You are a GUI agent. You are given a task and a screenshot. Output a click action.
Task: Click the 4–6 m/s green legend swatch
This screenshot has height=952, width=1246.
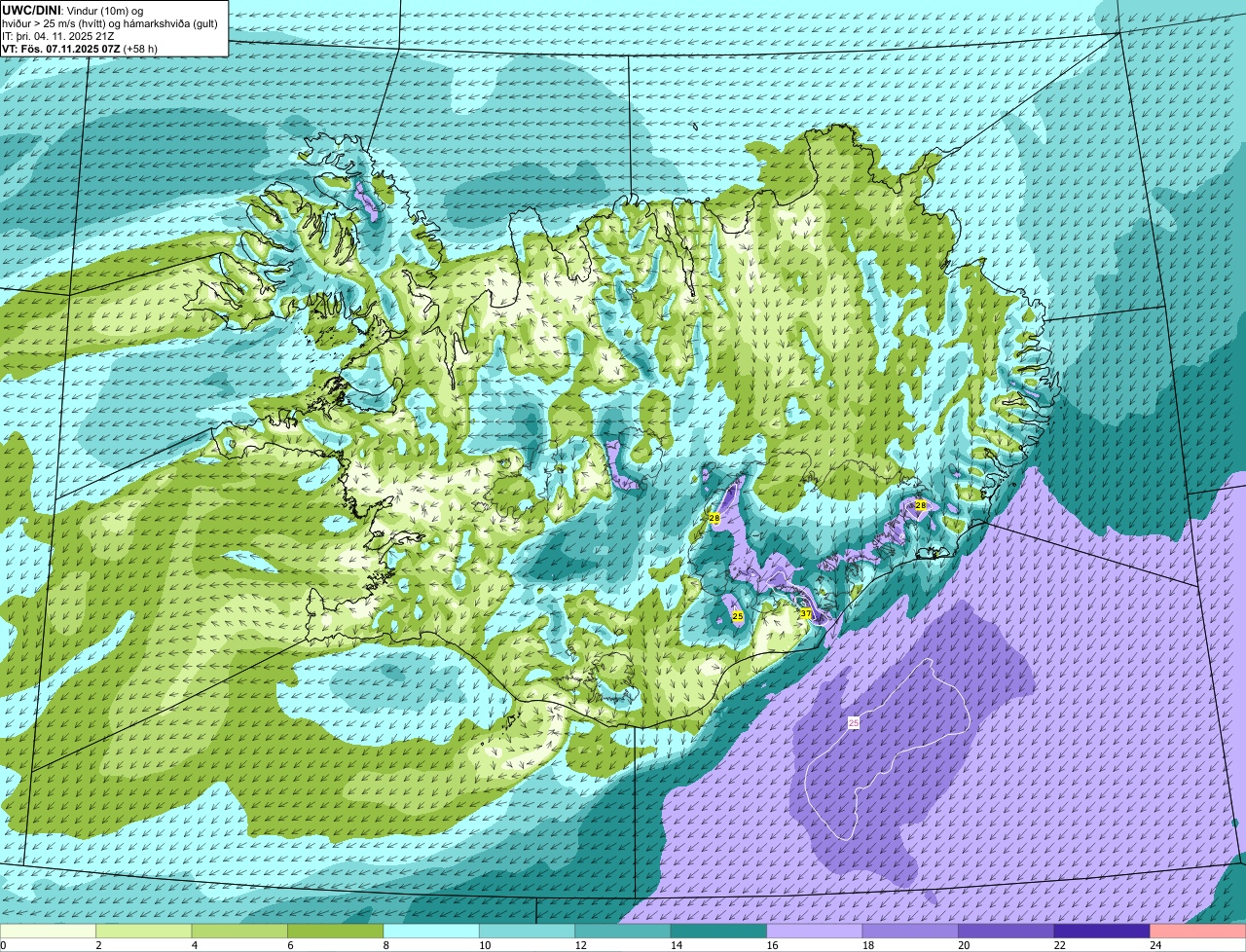point(239,931)
